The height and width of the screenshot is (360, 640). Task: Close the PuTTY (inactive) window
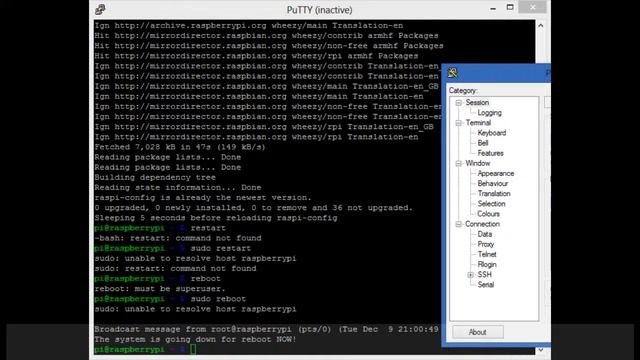pyautogui.click(x=532, y=7)
